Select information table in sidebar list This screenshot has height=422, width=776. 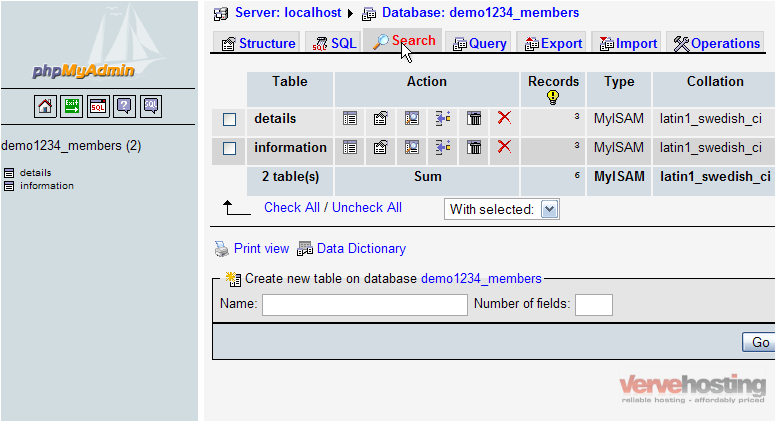point(47,186)
